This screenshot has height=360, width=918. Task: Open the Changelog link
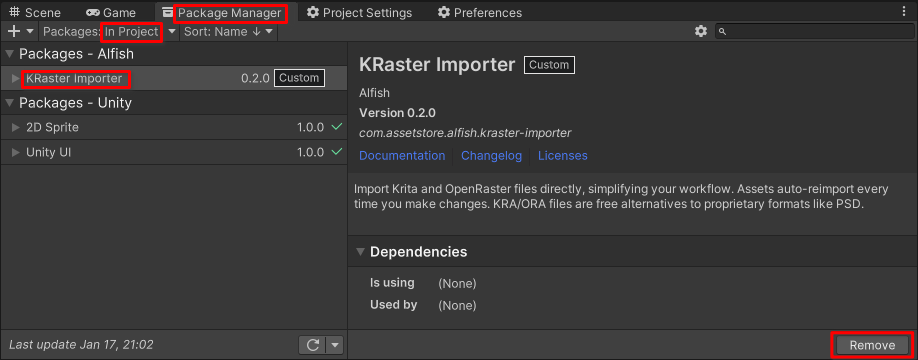pyautogui.click(x=491, y=156)
